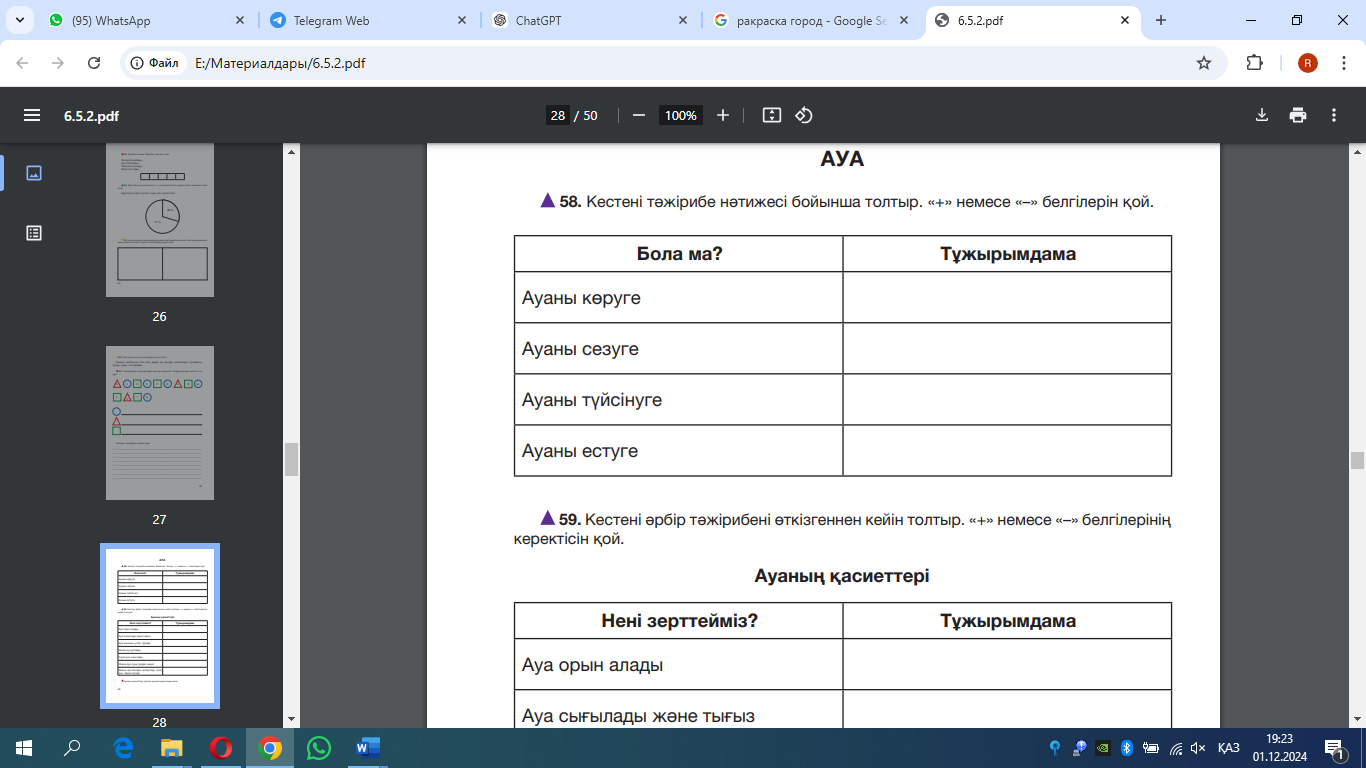Screen dimensions: 1366x768
Task: Print the PDF document
Action: [1298, 115]
